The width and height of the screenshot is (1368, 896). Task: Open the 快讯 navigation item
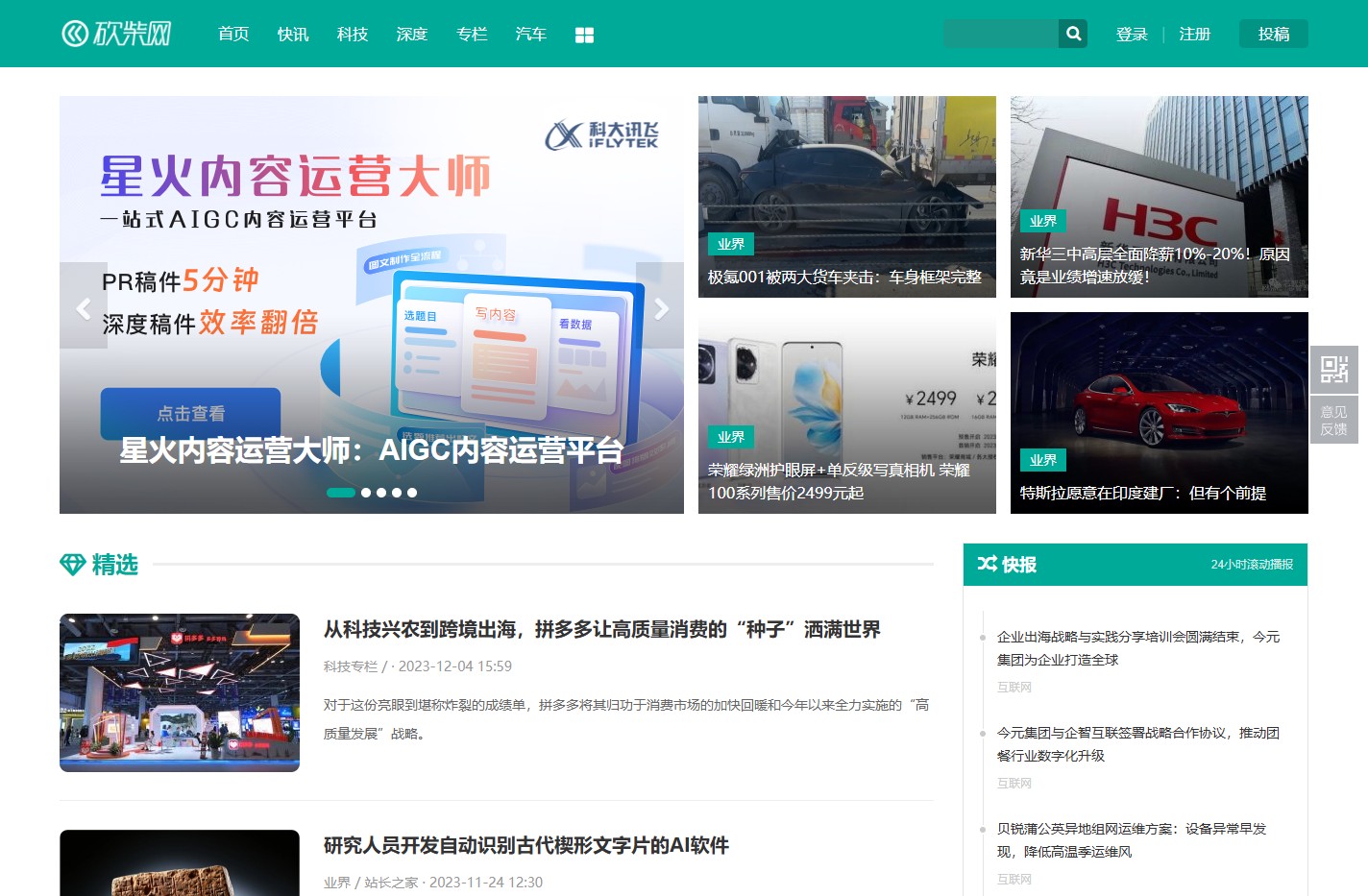pyautogui.click(x=293, y=34)
